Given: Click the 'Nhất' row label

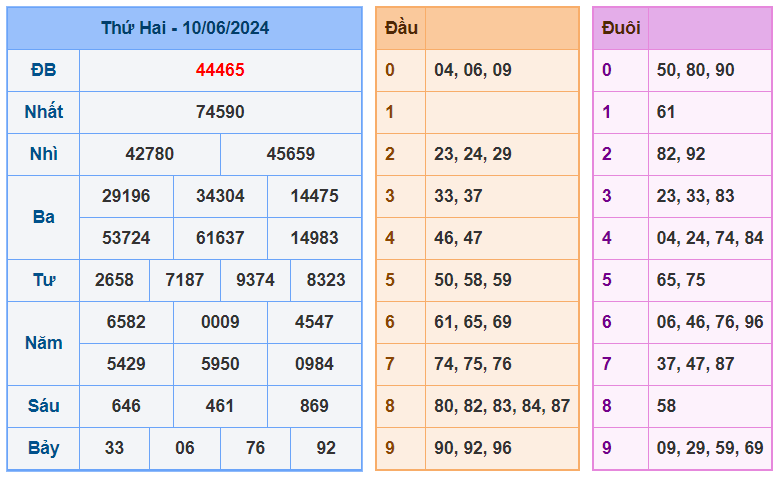Looking at the screenshot, I should (43, 112).
